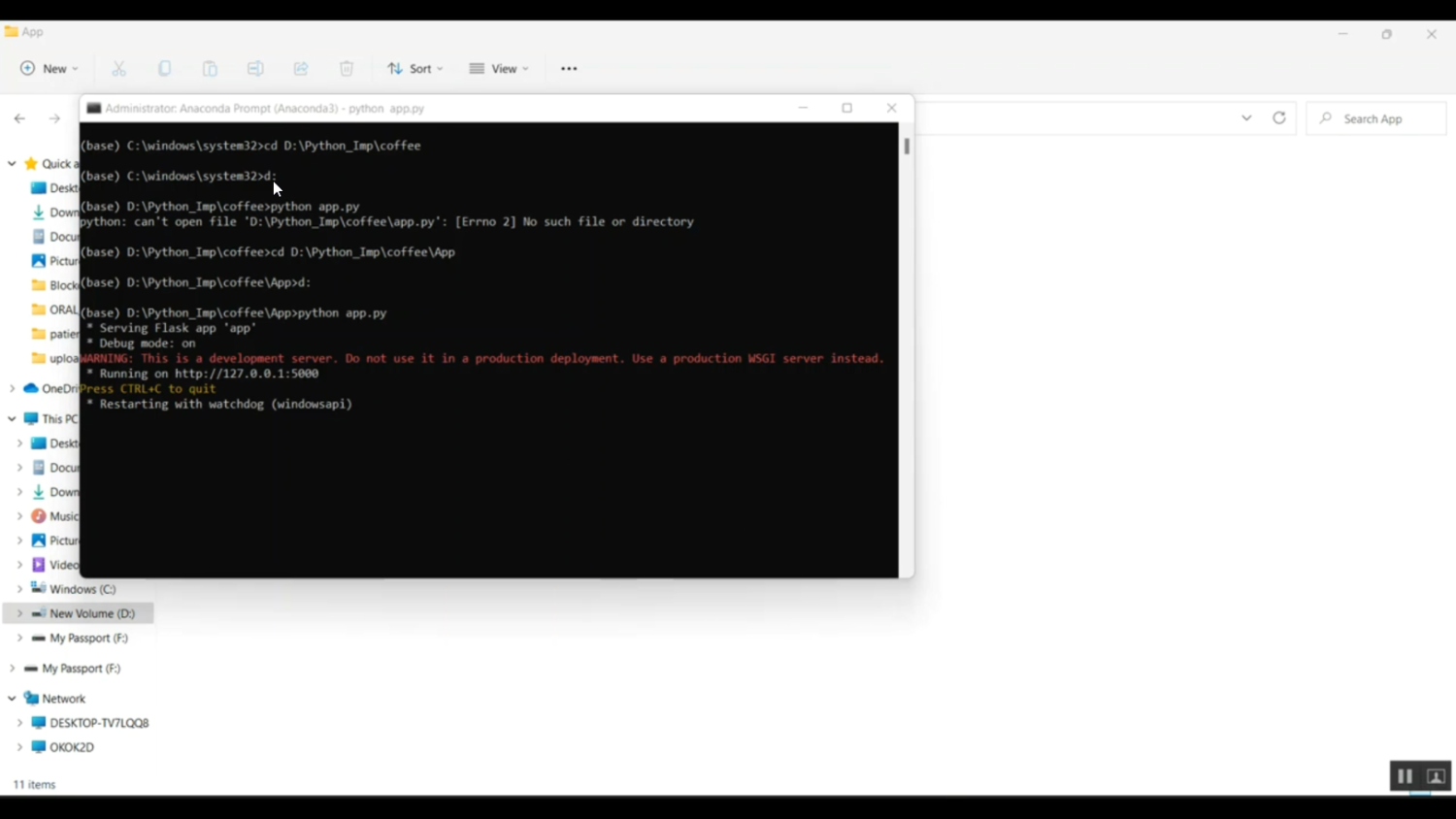The height and width of the screenshot is (819, 1456).
Task: Open the Sort dropdown menu
Action: pyautogui.click(x=415, y=69)
